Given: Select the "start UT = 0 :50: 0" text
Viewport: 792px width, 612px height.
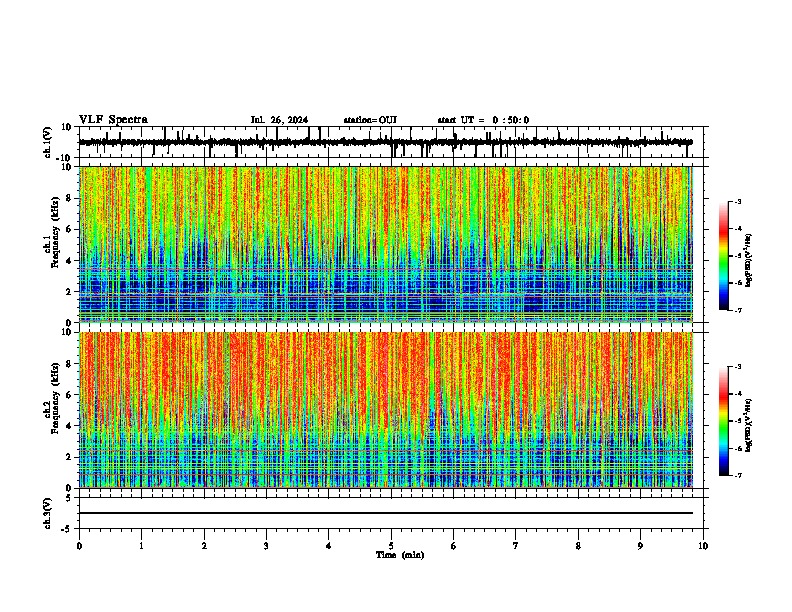Looking at the screenshot, I should (483, 120).
